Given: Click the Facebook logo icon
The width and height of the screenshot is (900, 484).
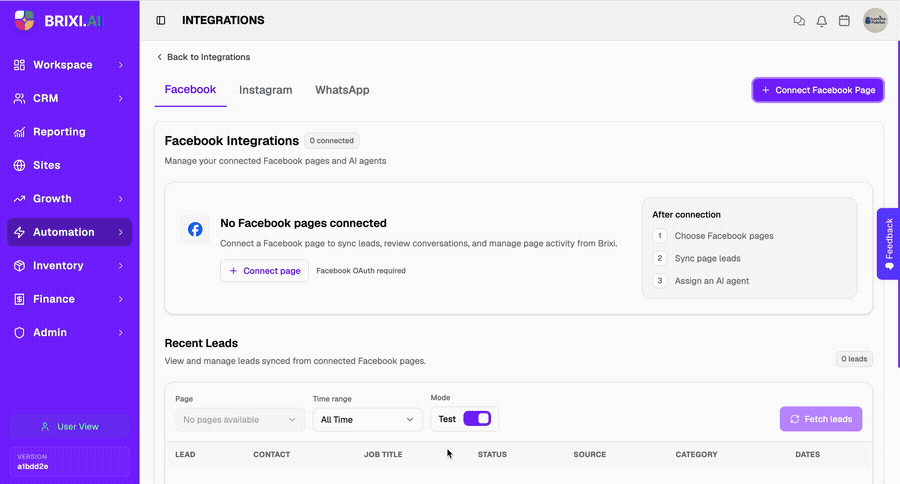Looking at the screenshot, I should click(x=195, y=230).
